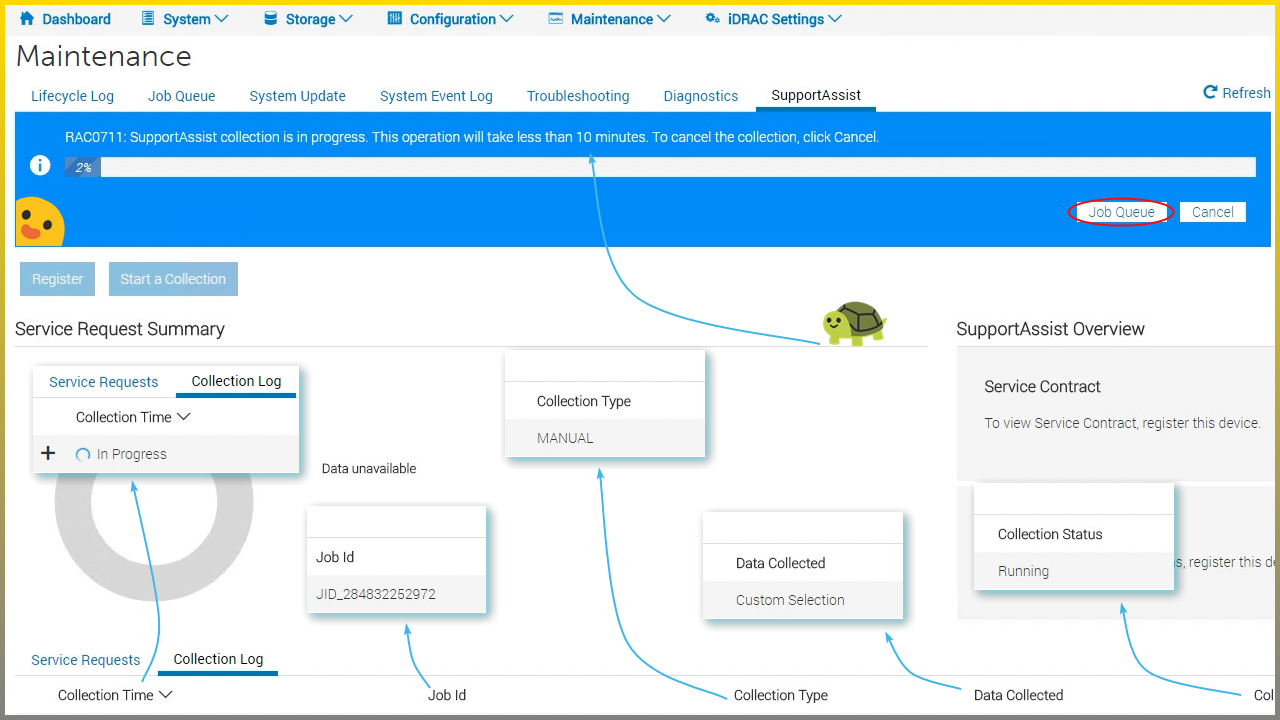Expand the Configuration dropdown chevron

pyautogui.click(x=506, y=19)
